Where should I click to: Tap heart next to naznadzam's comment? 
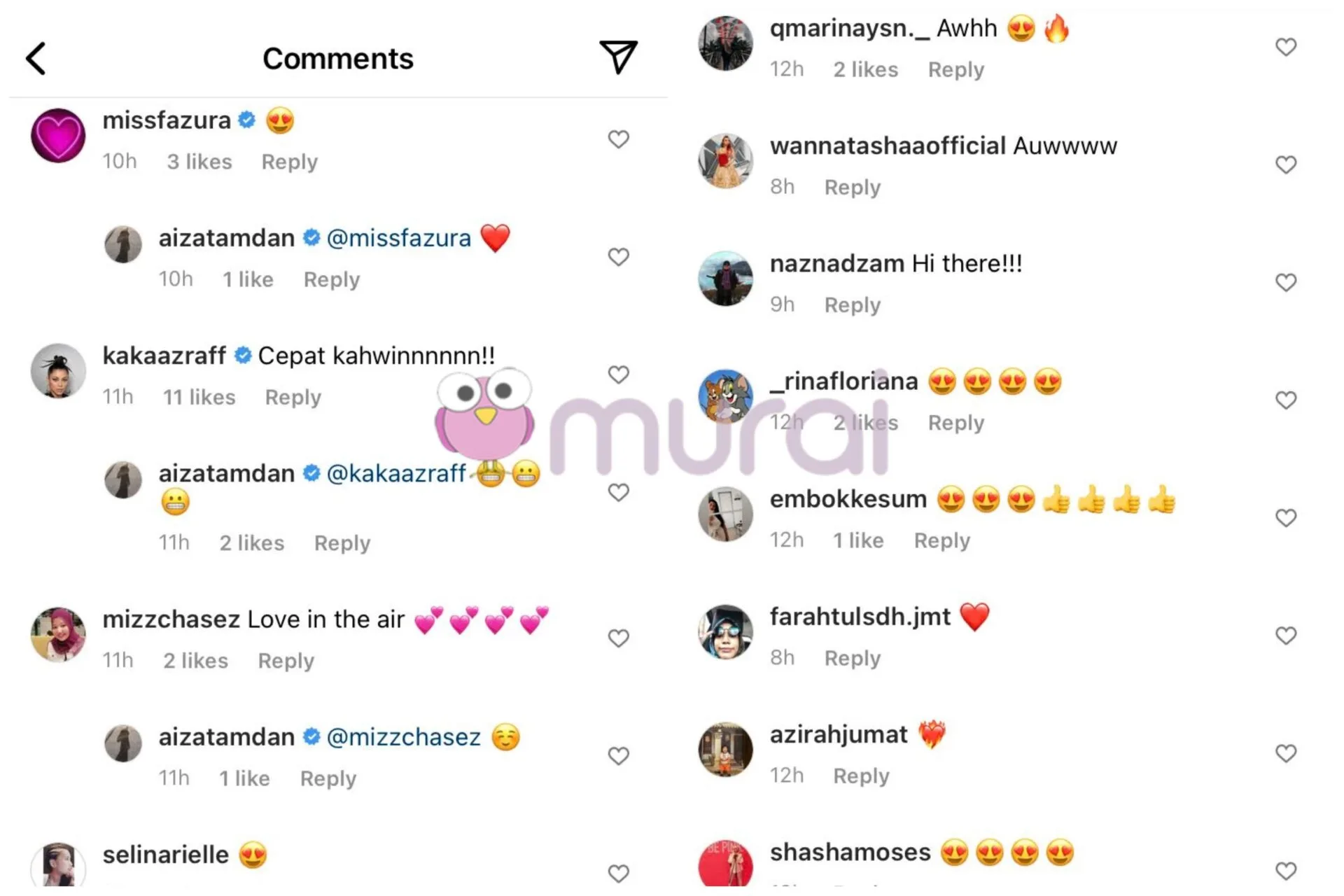click(1286, 282)
